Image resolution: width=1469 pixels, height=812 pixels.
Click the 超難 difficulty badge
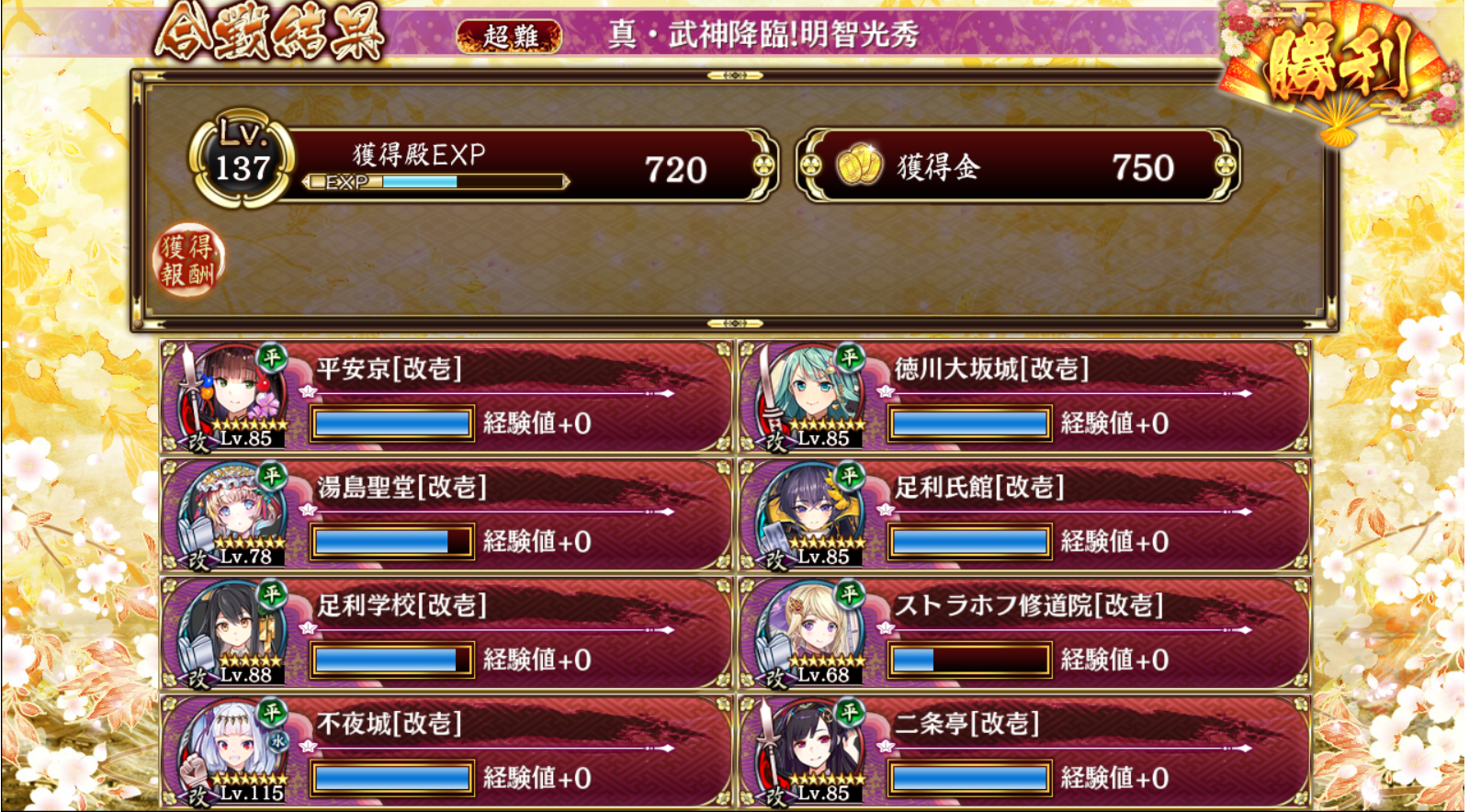pyautogui.click(x=510, y=36)
